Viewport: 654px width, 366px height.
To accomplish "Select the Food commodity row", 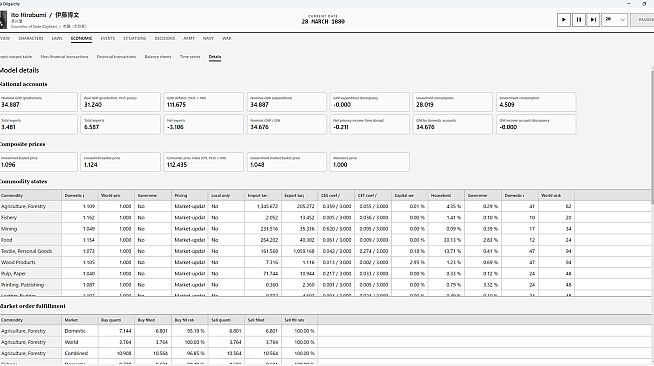I will 325,240.
